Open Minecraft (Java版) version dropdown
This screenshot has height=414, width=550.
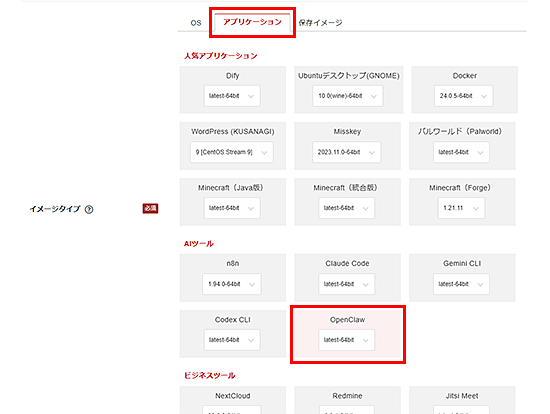click(x=232, y=208)
